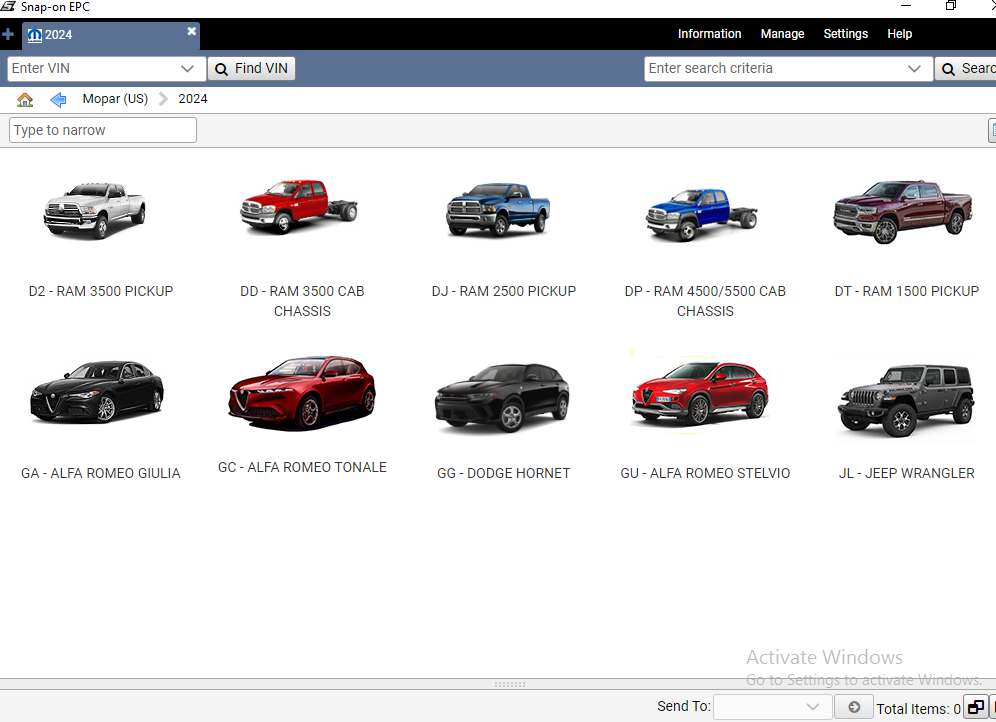
Task: Click the horizontal scrollbar at the bottom
Action: pos(510,684)
